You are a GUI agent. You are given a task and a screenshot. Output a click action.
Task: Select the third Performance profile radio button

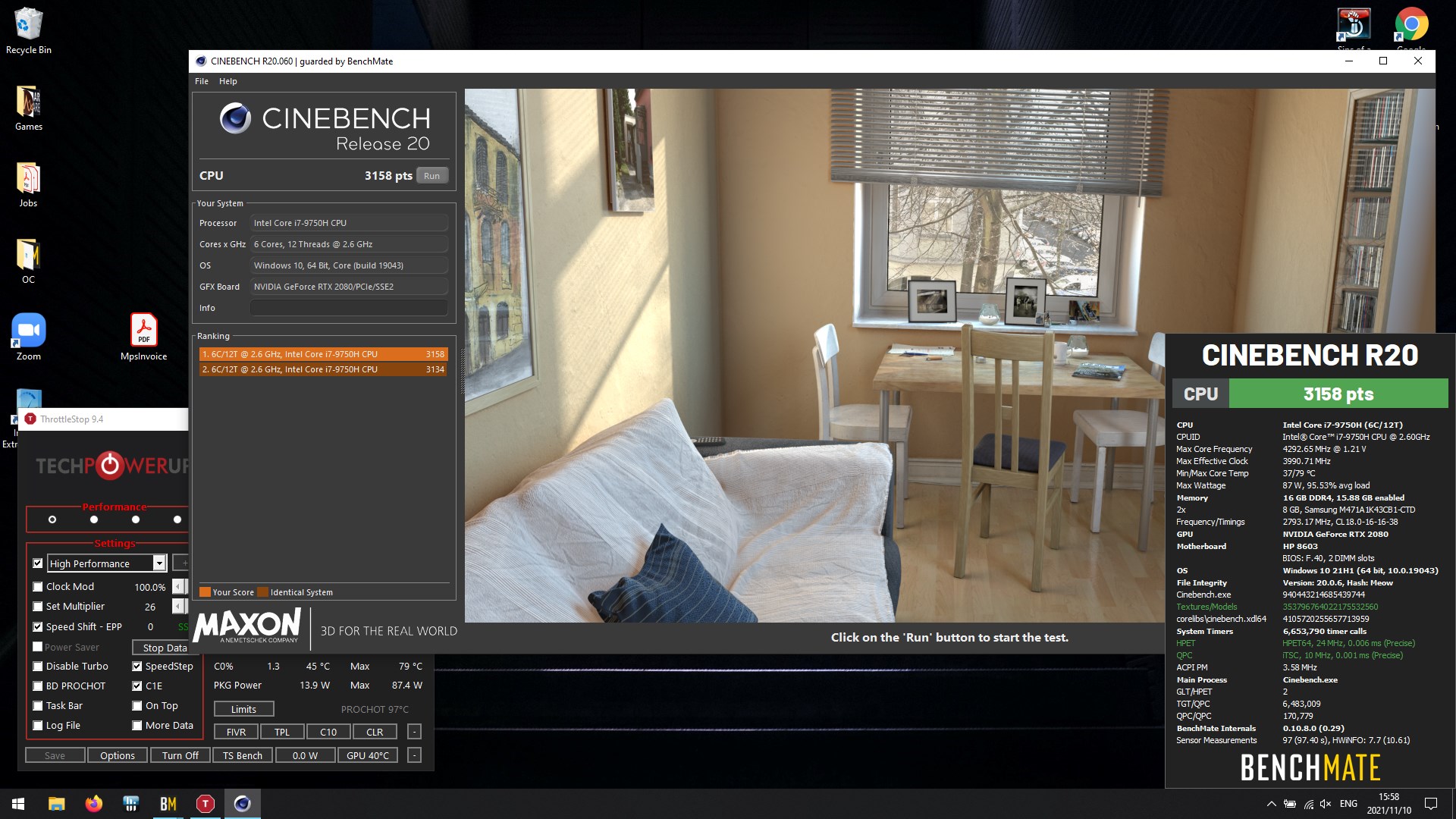[x=136, y=519]
